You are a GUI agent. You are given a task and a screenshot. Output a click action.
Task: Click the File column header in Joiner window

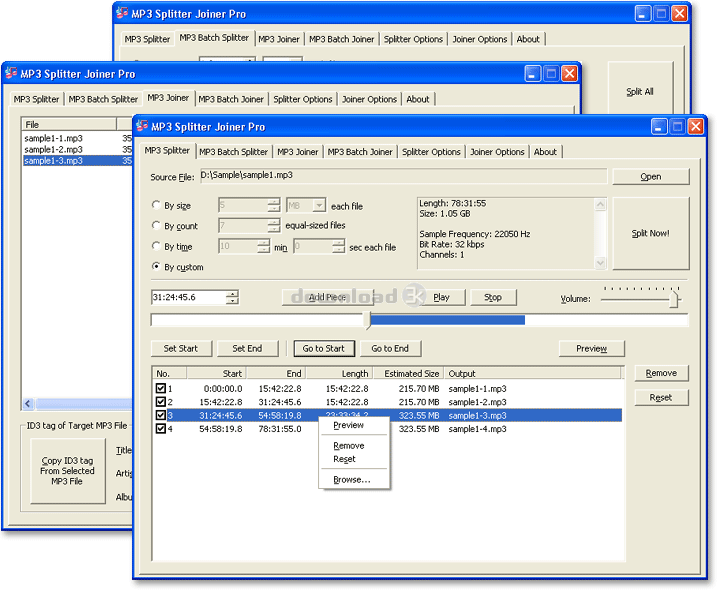pos(69,124)
